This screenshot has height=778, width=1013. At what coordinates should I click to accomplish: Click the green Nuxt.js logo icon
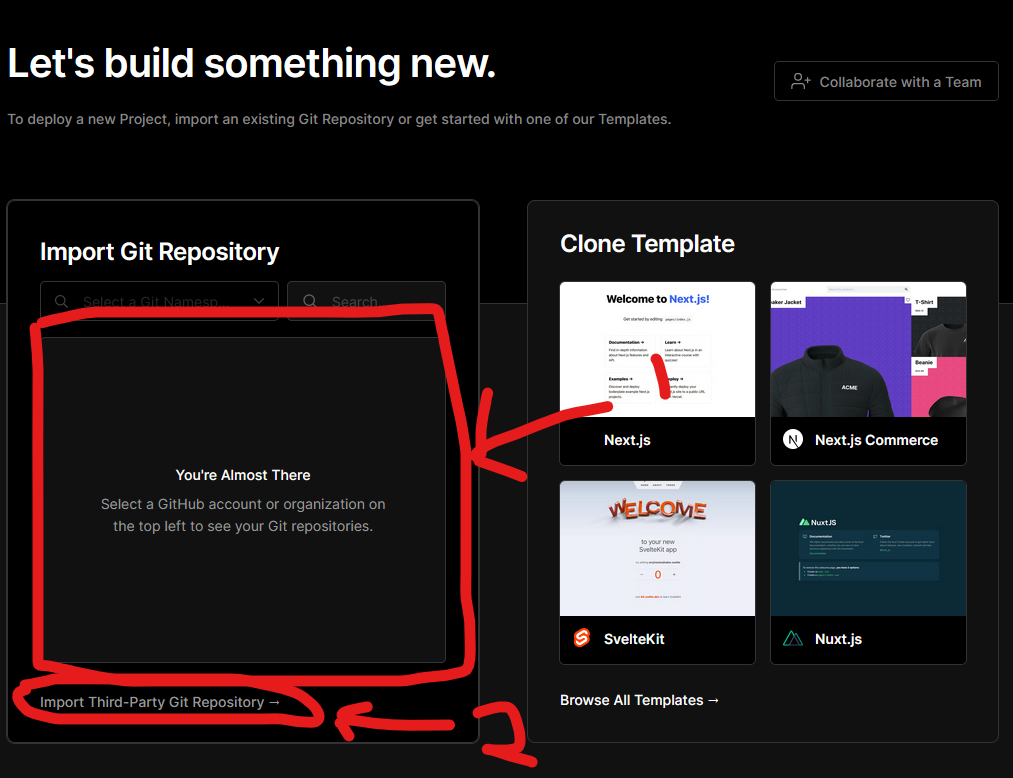click(793, 639)
